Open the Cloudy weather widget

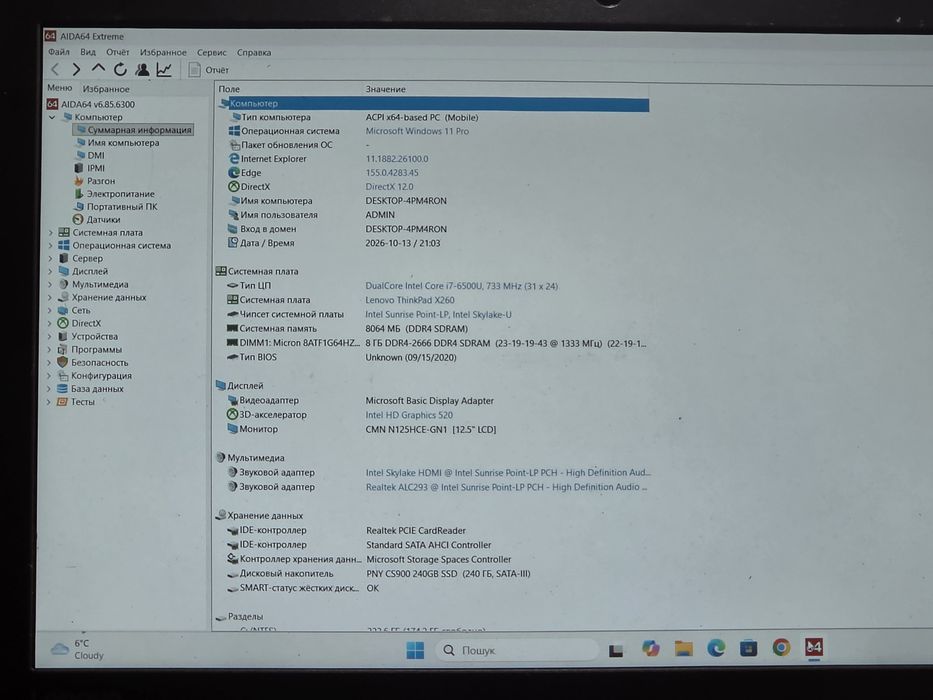77,649
